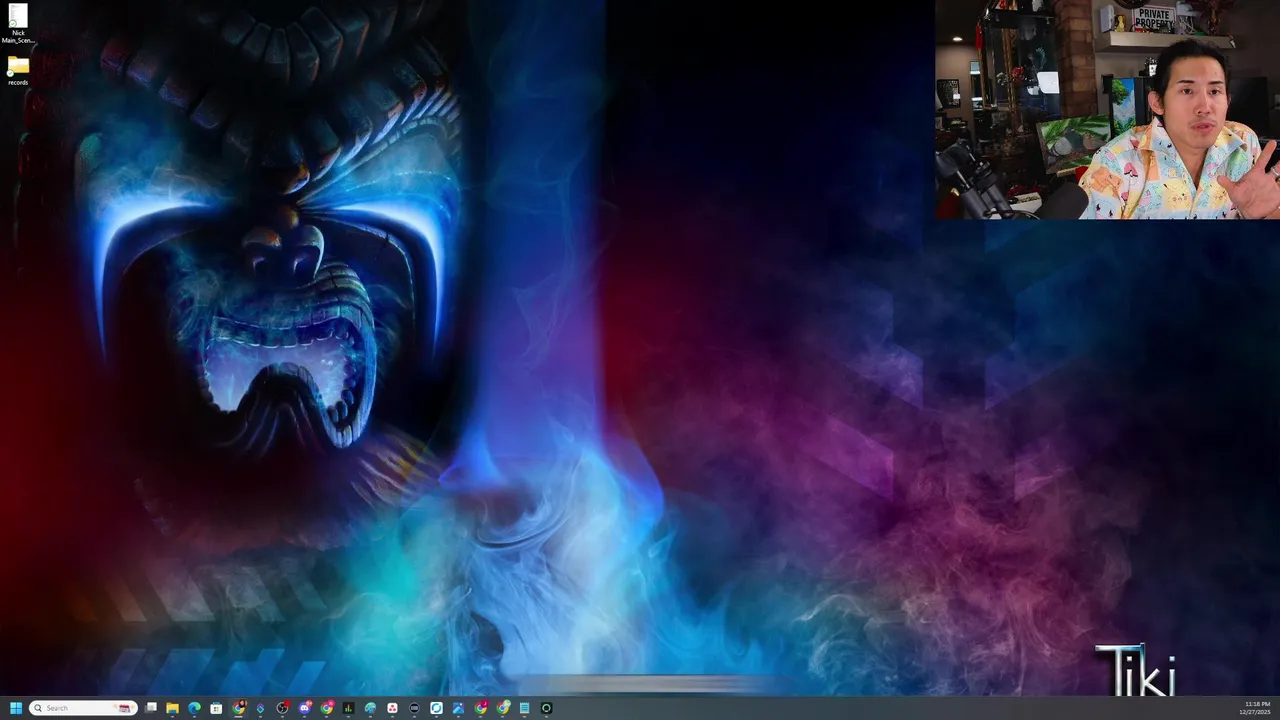Open the Notepad taskbar icon

pos(524,708)
